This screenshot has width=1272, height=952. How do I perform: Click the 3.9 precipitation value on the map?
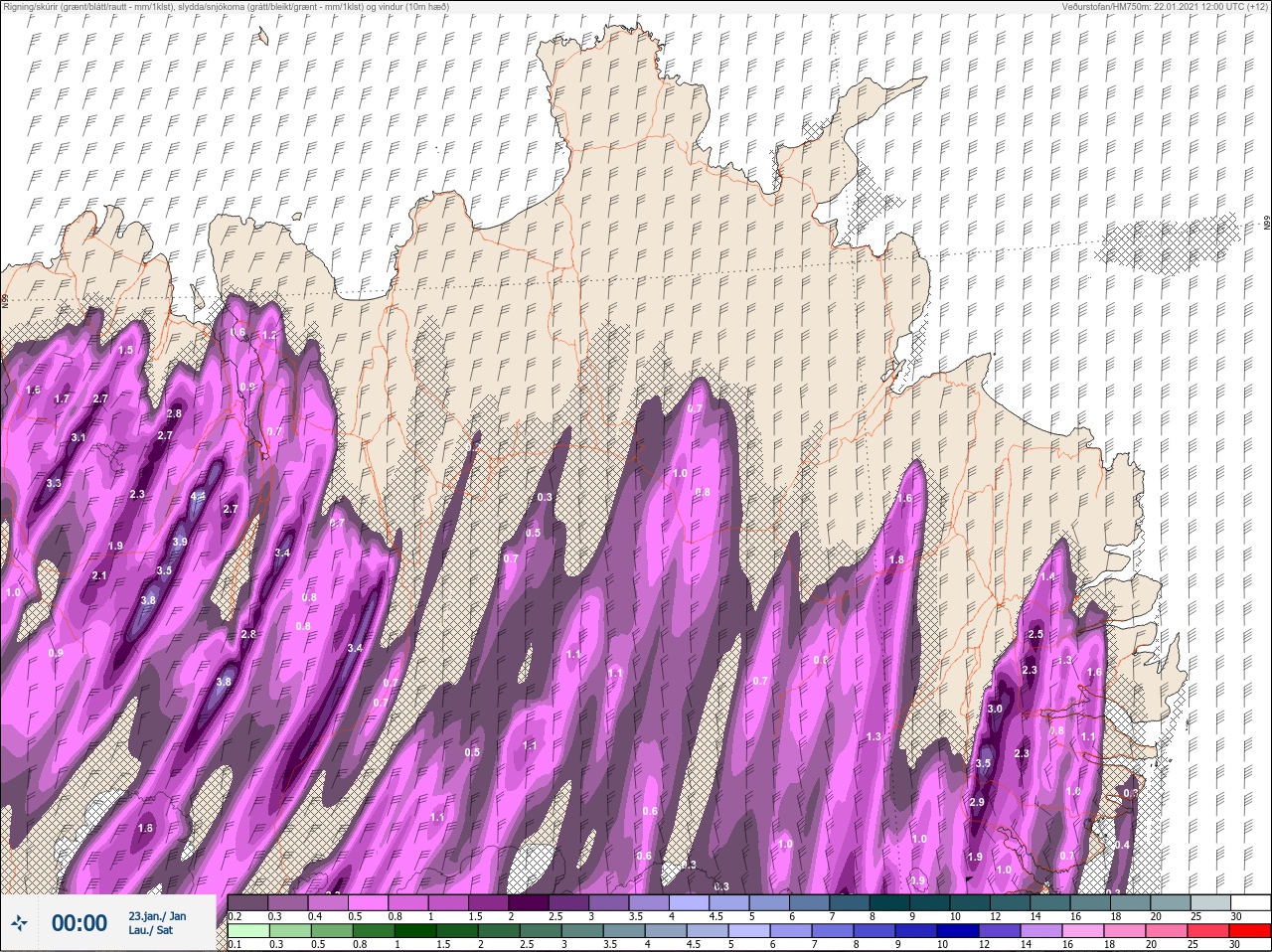180,542
